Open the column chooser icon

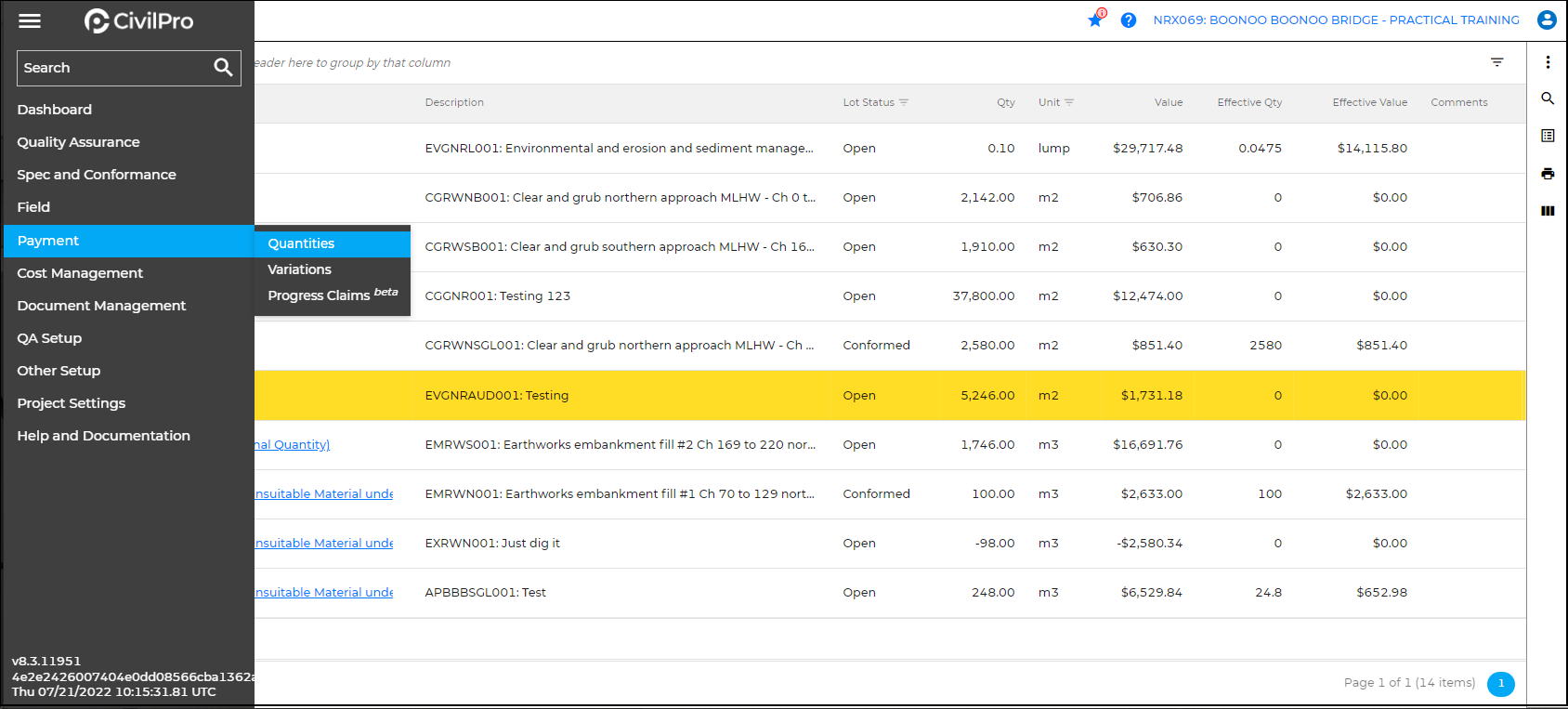(1548, 211)
